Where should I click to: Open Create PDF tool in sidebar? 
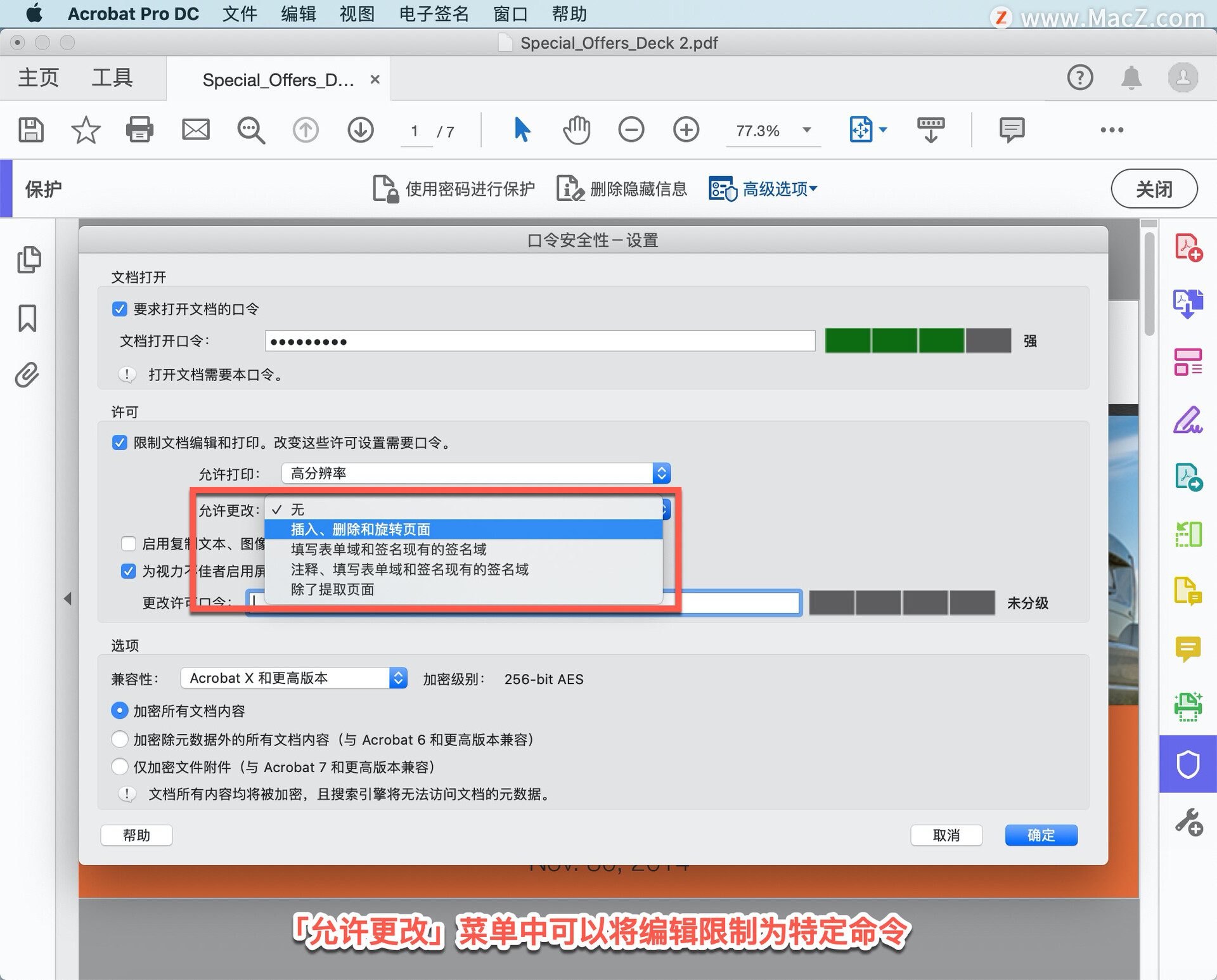click(1188, 247)
